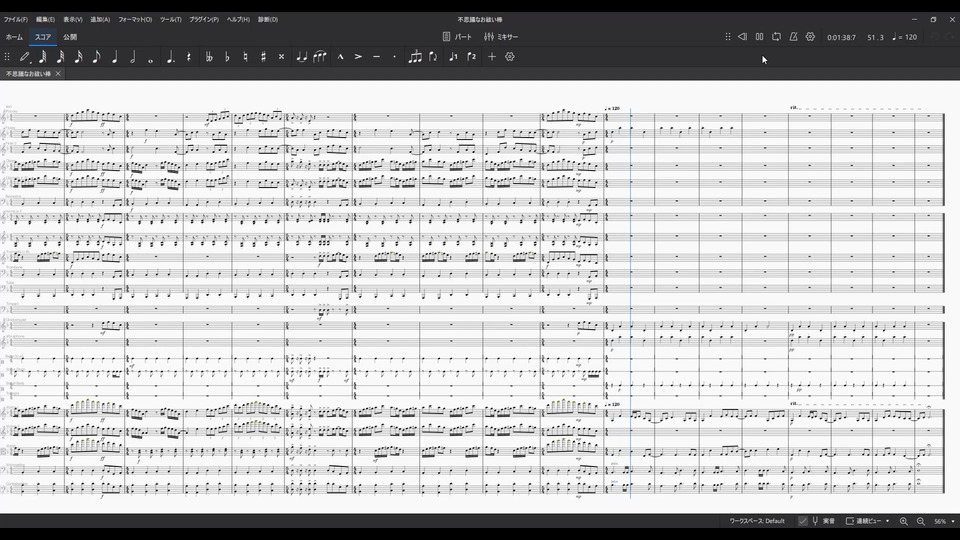Open 編集(E) menu
Viewport: 960px width, 540px height.
coord(45,20)
